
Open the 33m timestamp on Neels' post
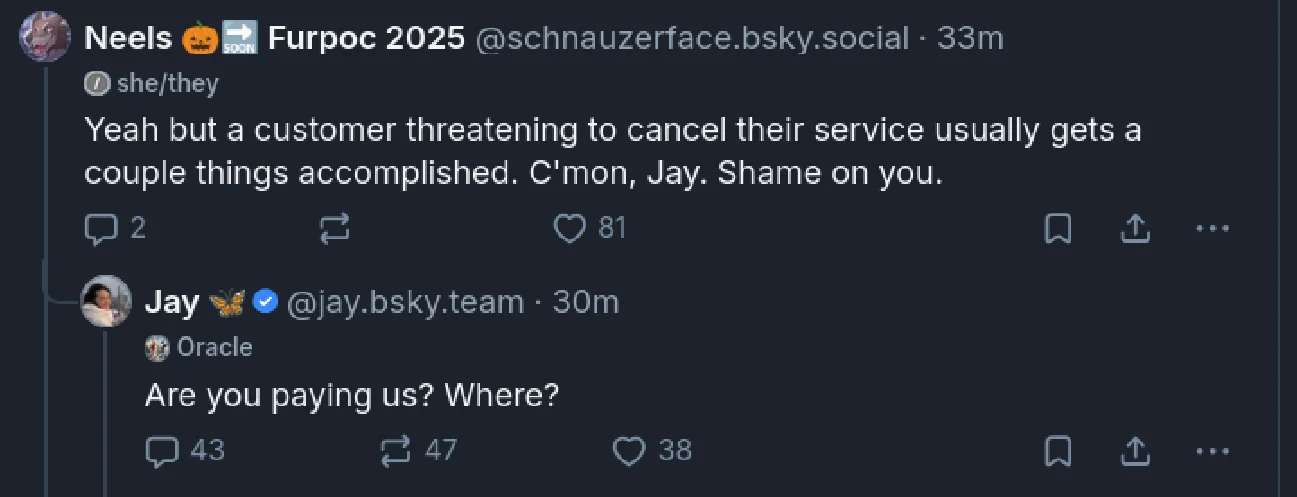click(x=970, y=39)
